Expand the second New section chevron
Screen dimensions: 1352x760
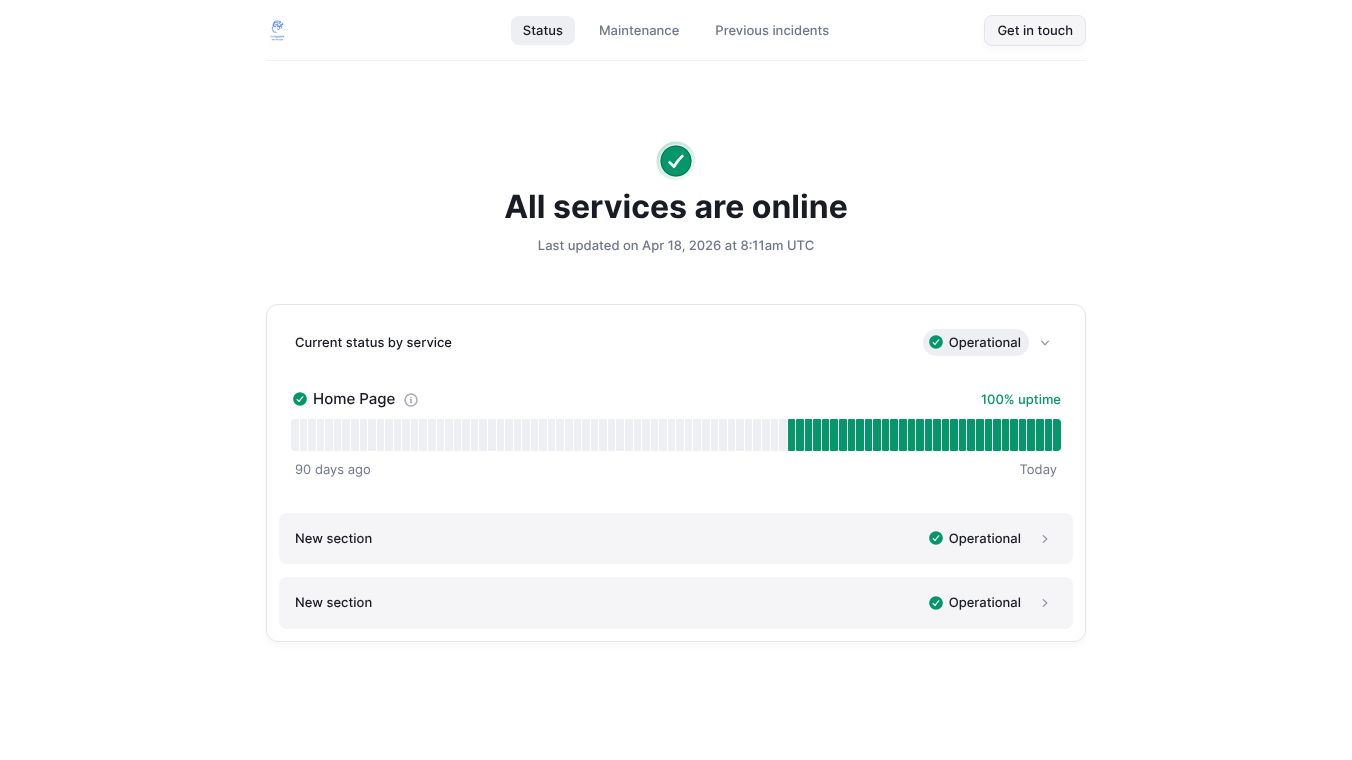(x=1045, y=603)
